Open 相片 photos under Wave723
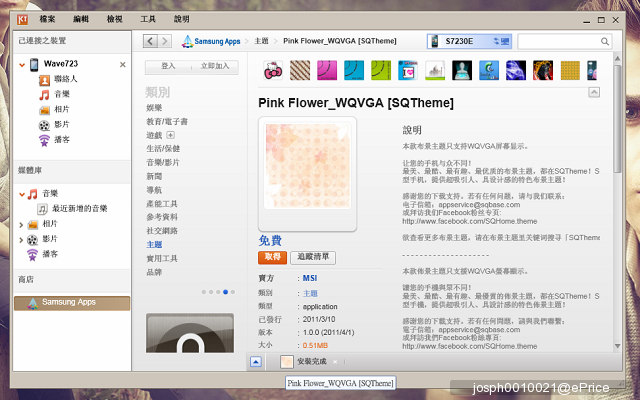This screenshot has width=640, height=400. point(62,109)
